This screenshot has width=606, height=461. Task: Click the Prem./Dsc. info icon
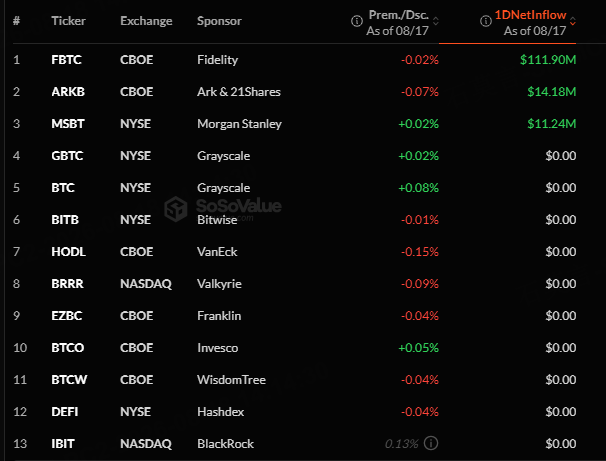click(356, 21)
